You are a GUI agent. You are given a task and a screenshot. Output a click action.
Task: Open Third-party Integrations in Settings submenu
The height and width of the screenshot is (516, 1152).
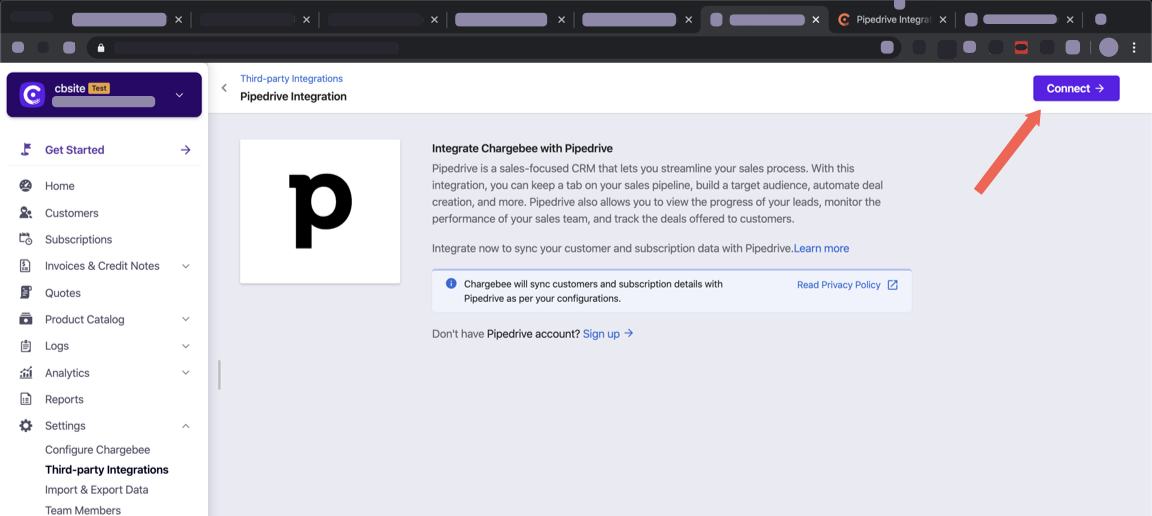tap(106, 470)
